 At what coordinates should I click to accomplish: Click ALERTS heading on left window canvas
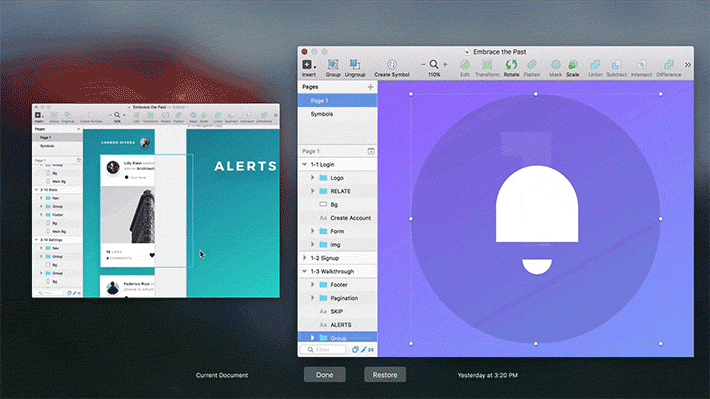(245, 166)
